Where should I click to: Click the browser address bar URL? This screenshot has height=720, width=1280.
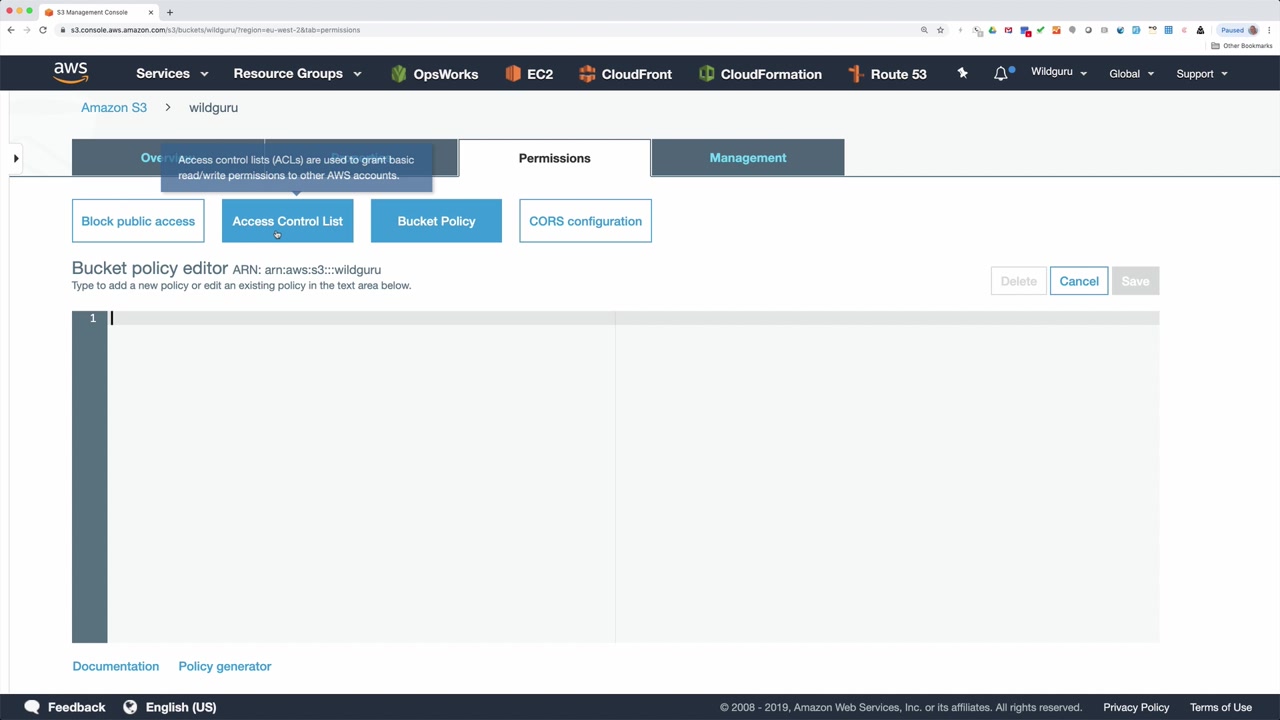click(215, 30)
